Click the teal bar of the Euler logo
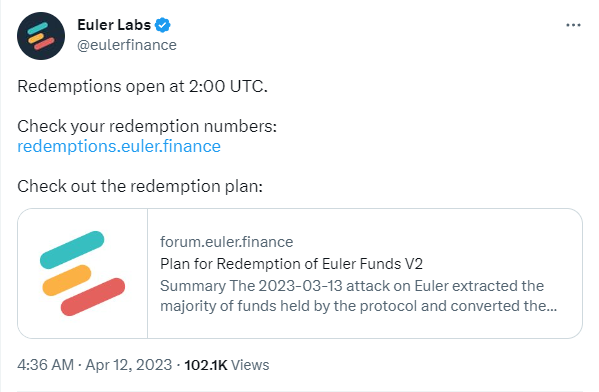The height and width of the screenshot is (392, 599). click(x=72, y=250)
